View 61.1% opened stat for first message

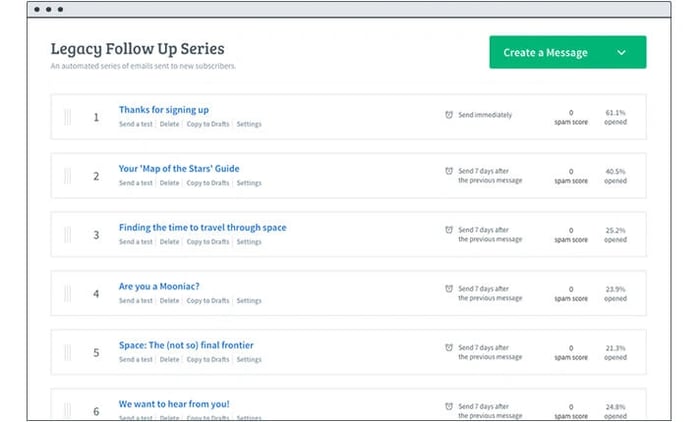pyautogui.click(x=615, y=117)
